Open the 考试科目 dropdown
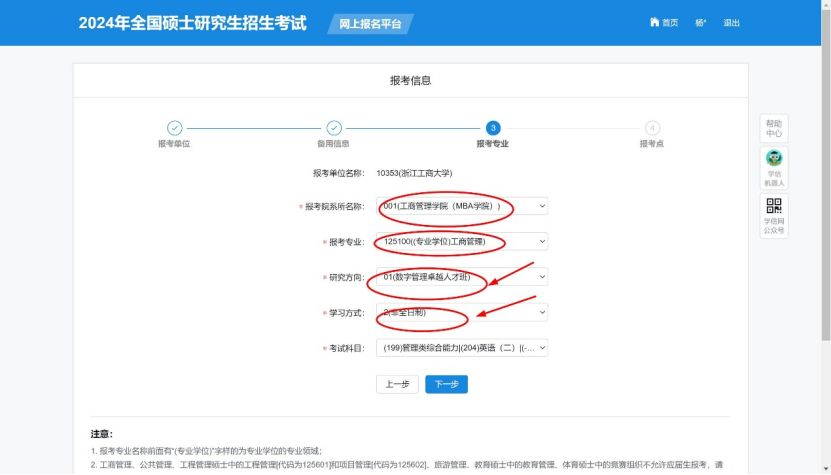Screen dimensions: 831x475 462,348
